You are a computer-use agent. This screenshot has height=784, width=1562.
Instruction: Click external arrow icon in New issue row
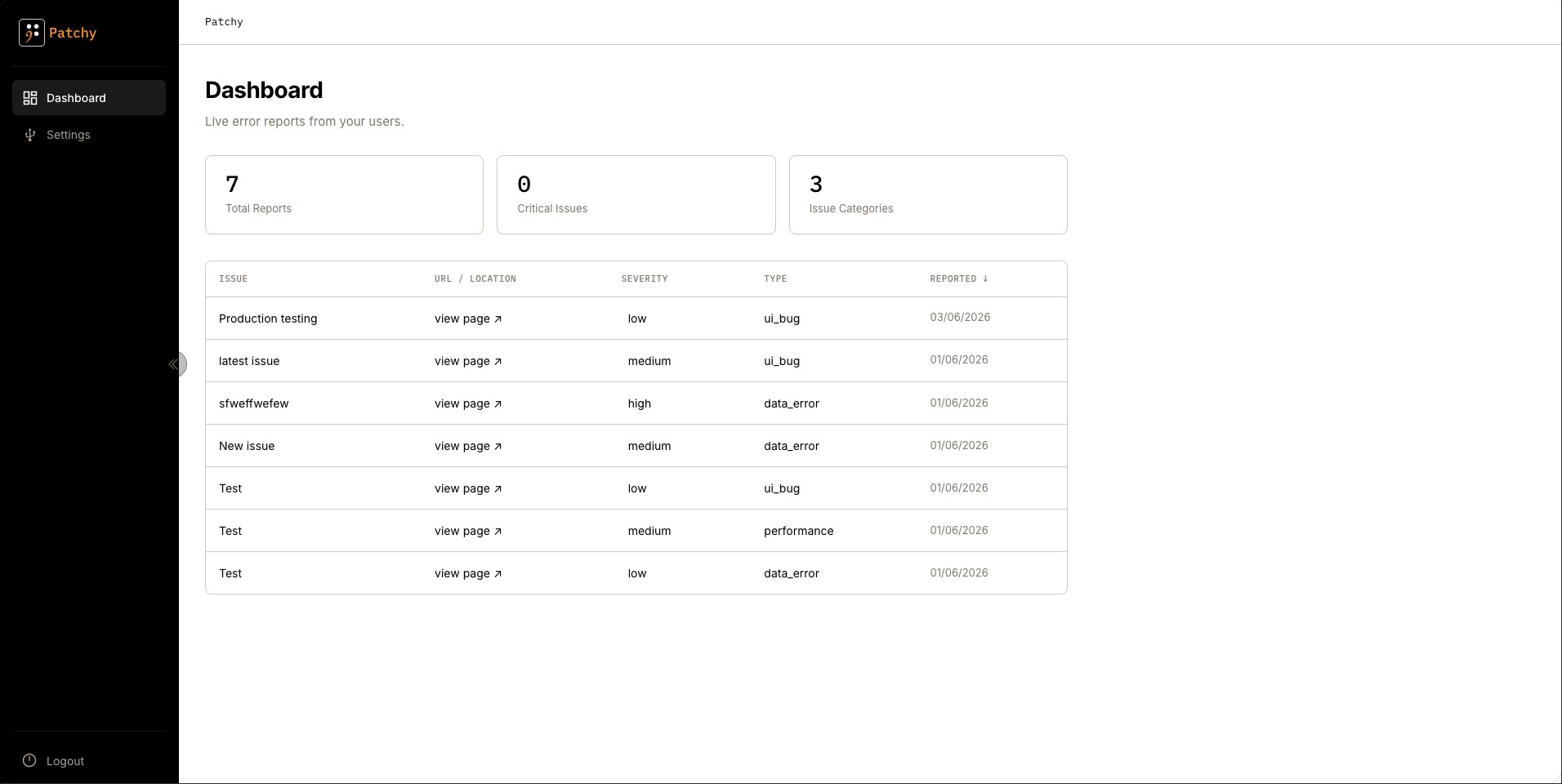[498, 447]
